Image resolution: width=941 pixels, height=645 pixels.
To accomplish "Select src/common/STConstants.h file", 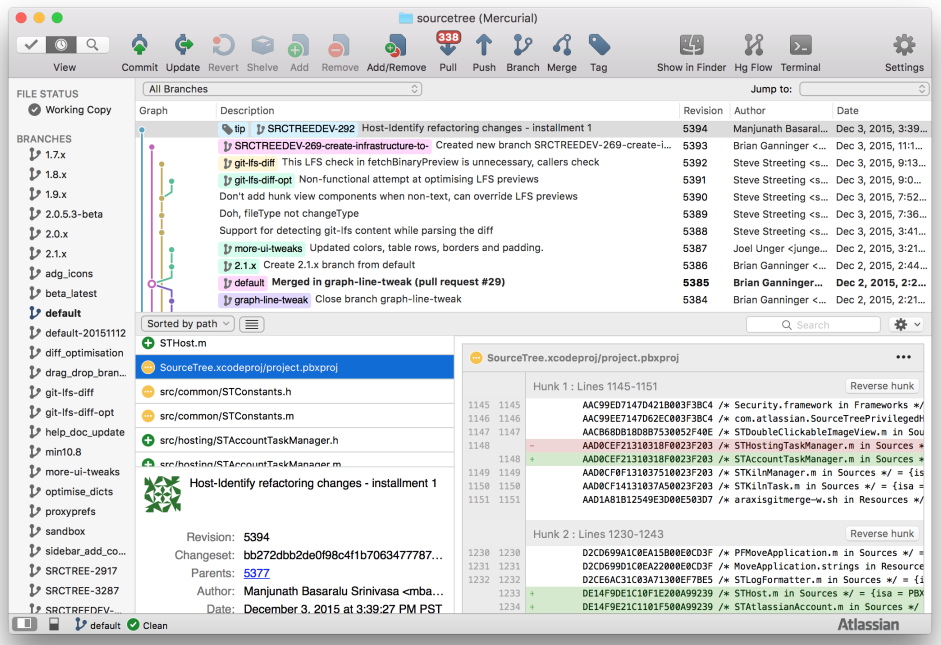I will (x=295, y=392).
